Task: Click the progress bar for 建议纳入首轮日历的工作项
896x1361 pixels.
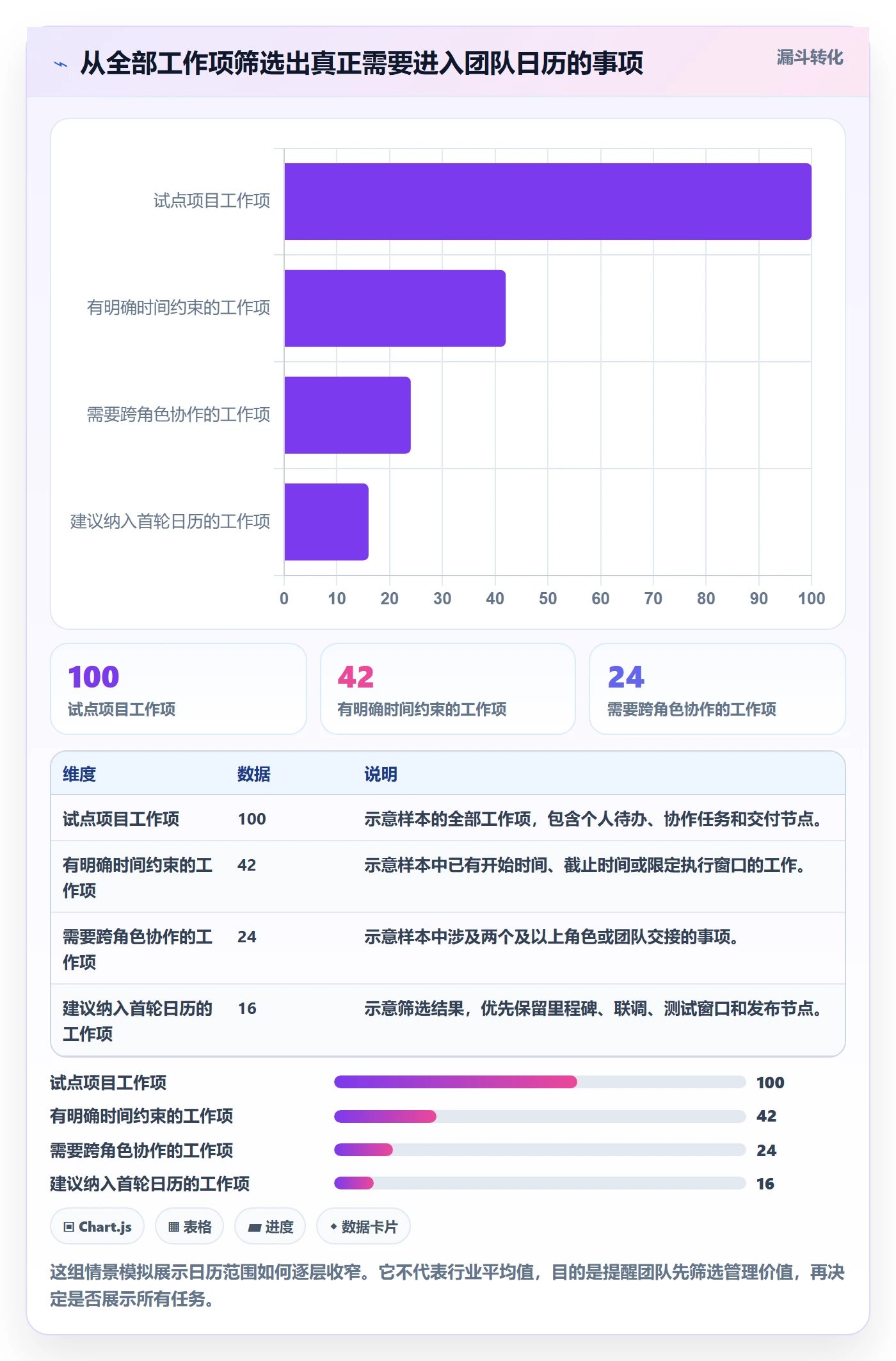Action: coord(540,1183)
